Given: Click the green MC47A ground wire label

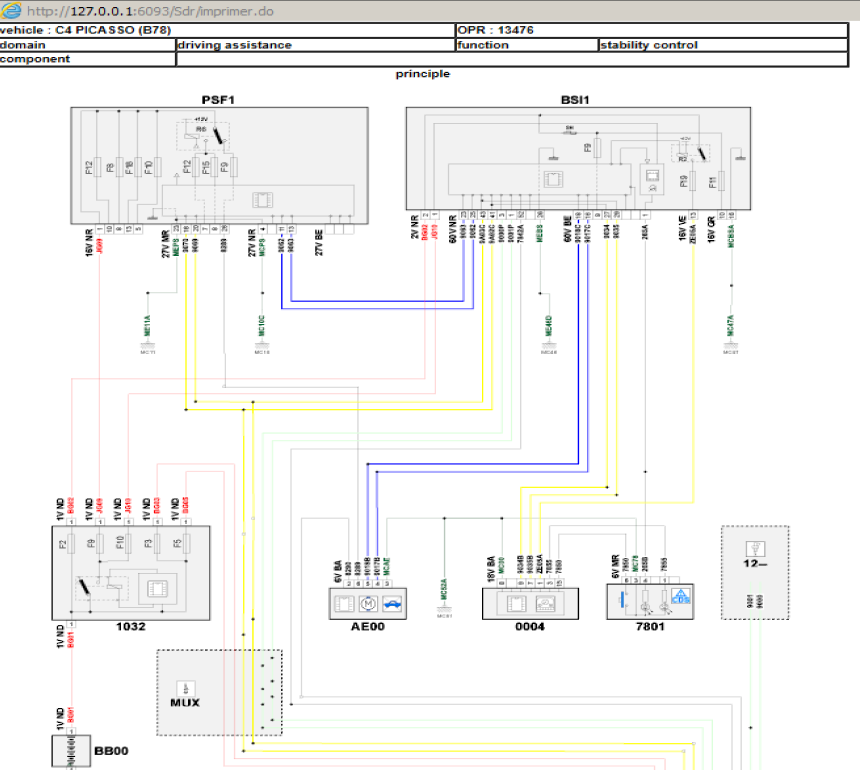Looking at the screenshot, I should 731,326.
